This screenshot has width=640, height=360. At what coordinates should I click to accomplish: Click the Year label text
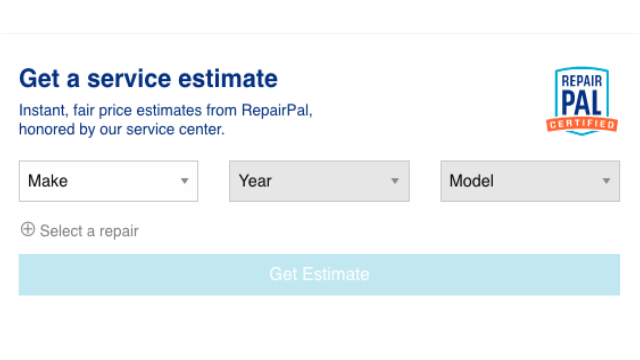point(255,181)
